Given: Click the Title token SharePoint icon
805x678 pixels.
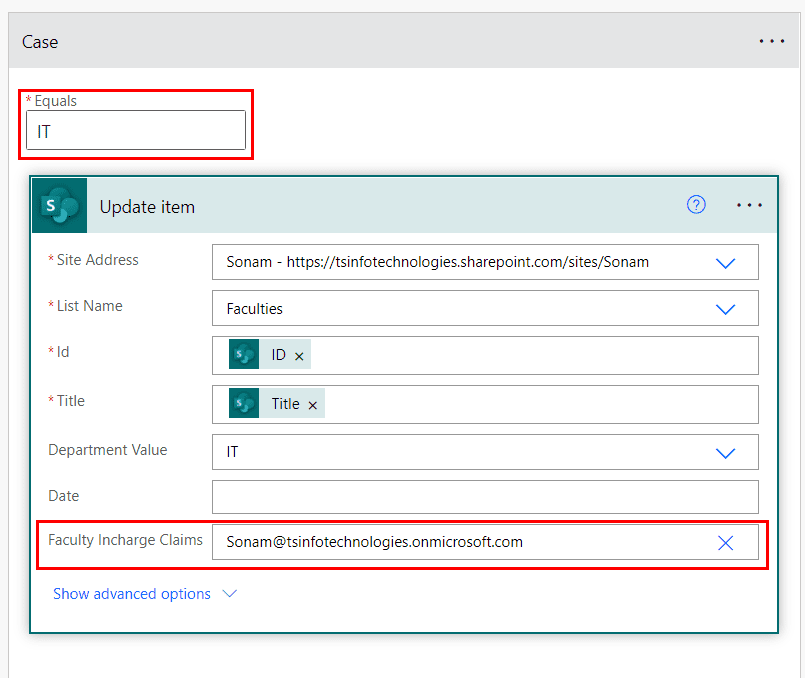Looking at the screenshot, I should (x=244, y=403).
